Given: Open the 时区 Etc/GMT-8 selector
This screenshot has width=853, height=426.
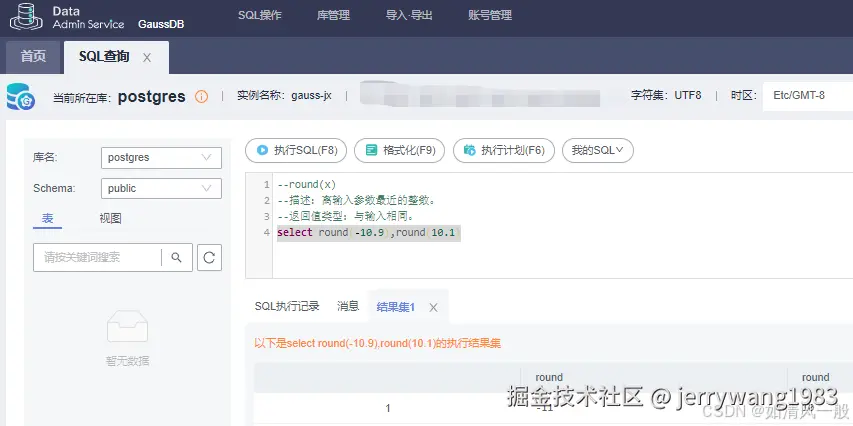Looking at the screenshot, I should click(807, 96).
